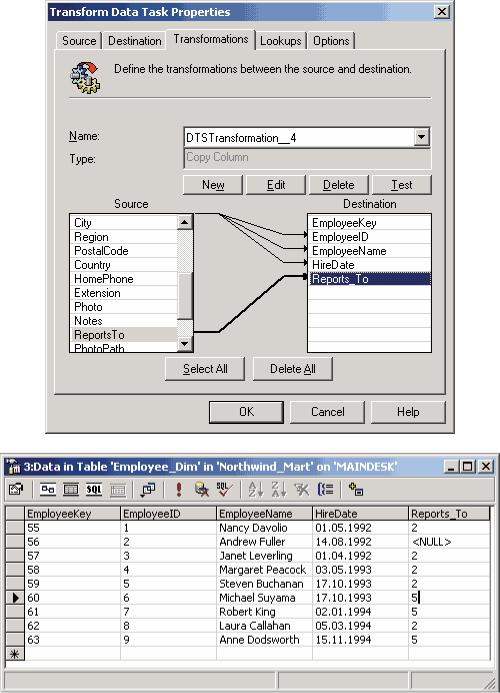Click the 02.01.1994 hire date cell

(x=360, y=612)
